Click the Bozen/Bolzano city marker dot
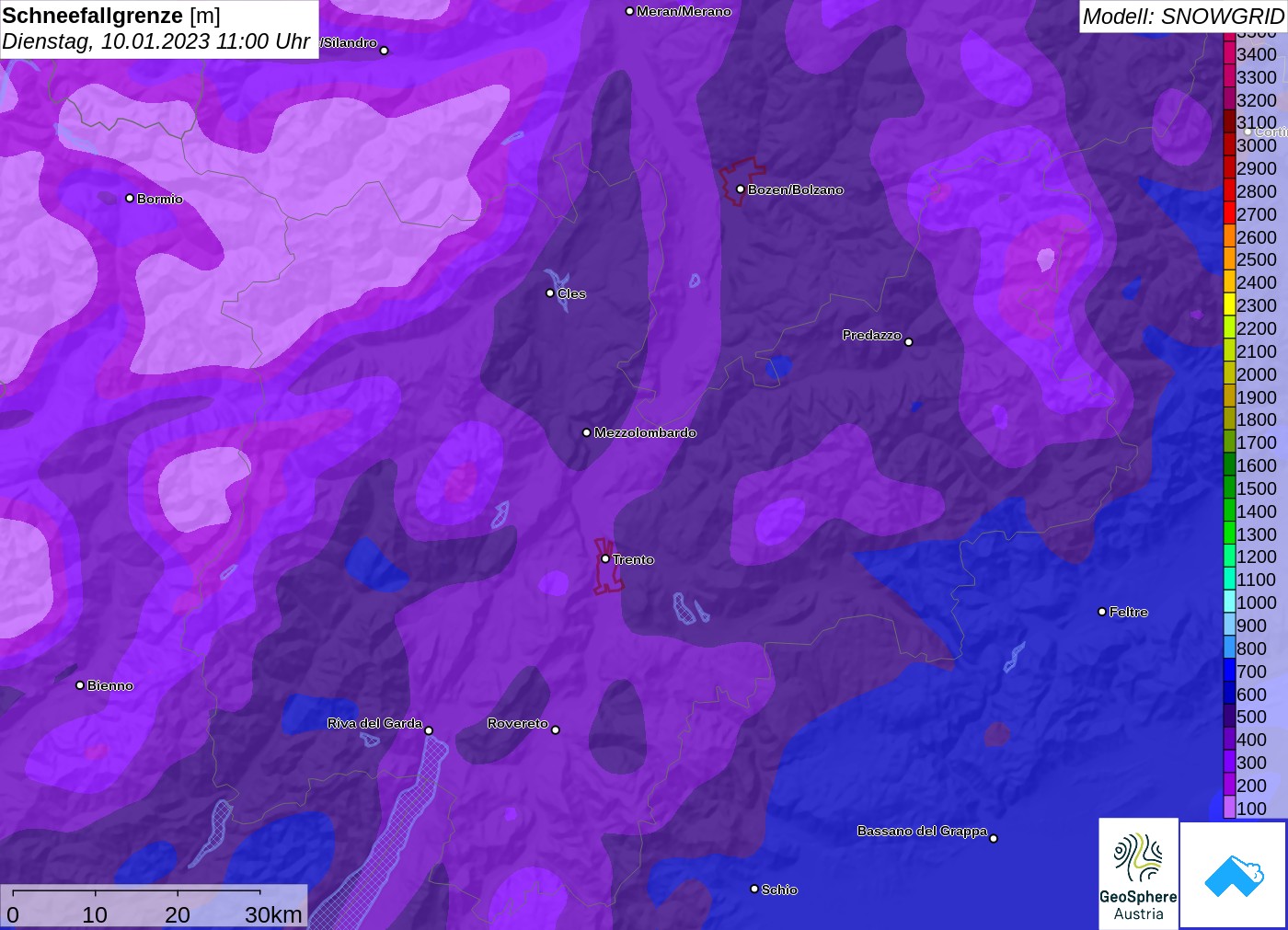This screenshot has width=1288, height=930. 741,189
